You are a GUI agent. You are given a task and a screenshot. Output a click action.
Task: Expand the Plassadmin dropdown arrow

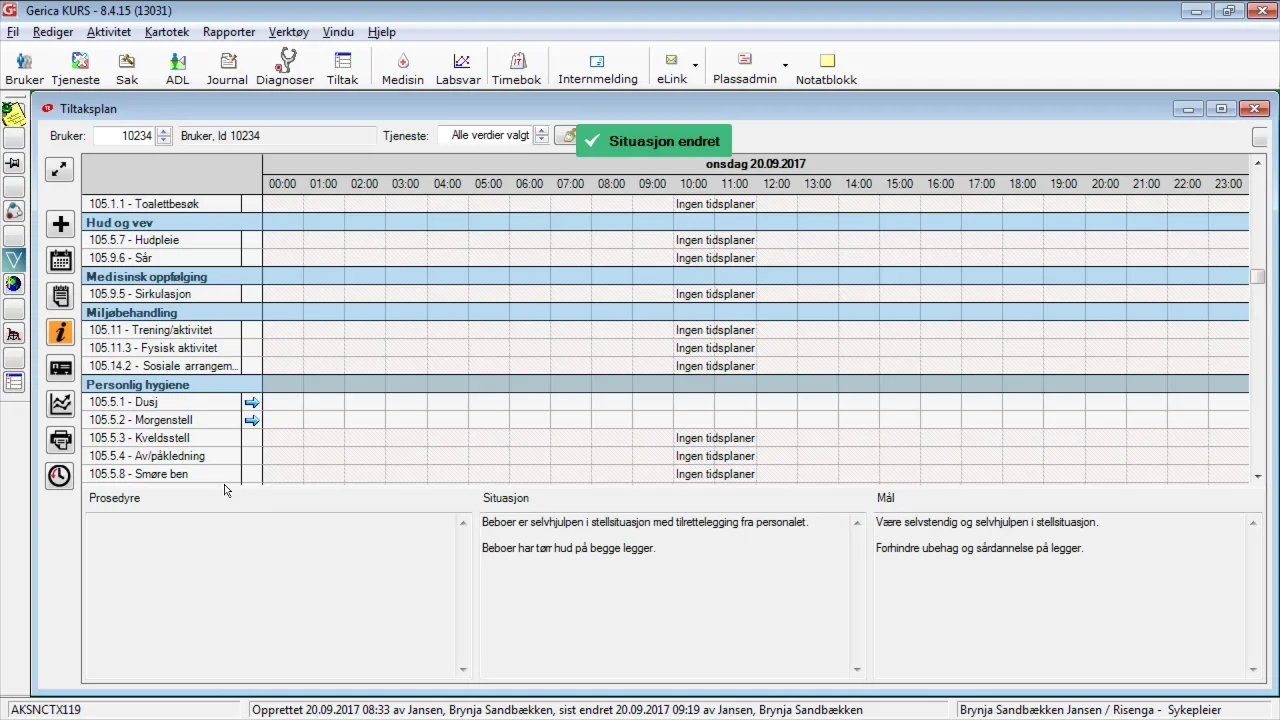pyautogui.click(x=785, y=66)
